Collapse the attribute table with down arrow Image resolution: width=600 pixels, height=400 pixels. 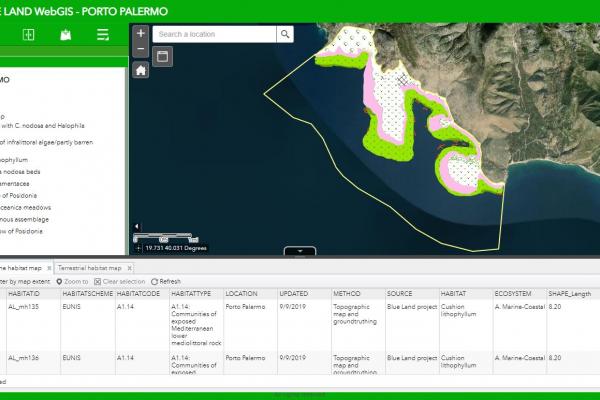tap(300, 251)
